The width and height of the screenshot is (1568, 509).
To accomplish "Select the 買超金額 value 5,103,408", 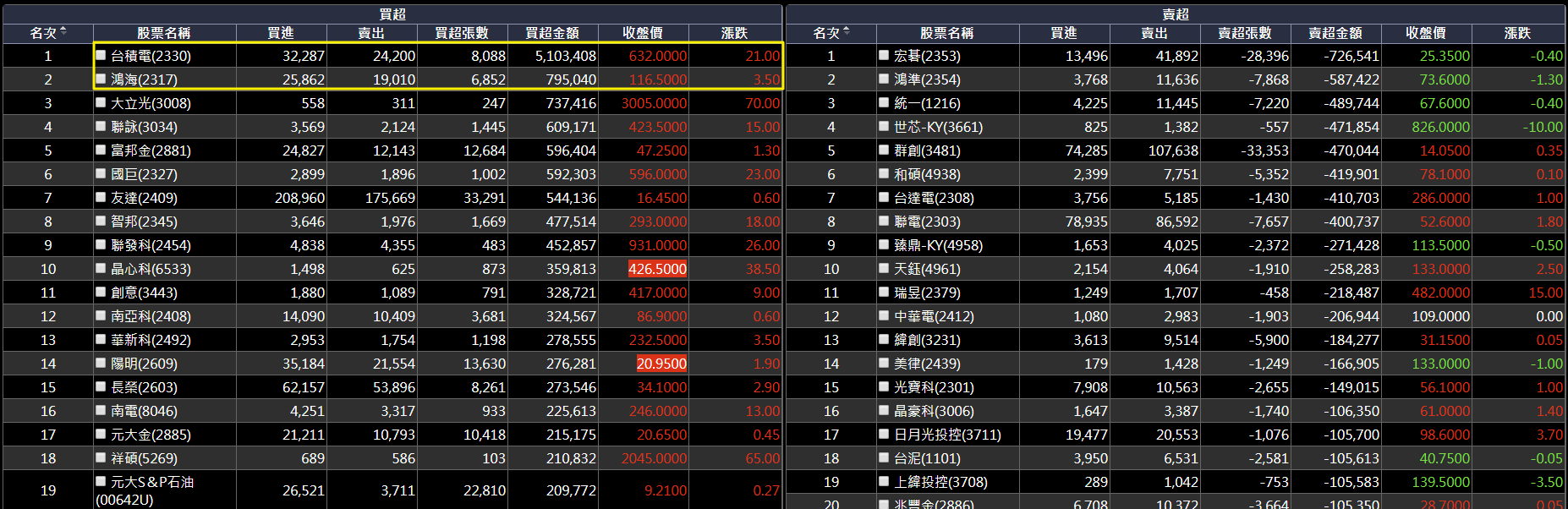I will [566, 56].
